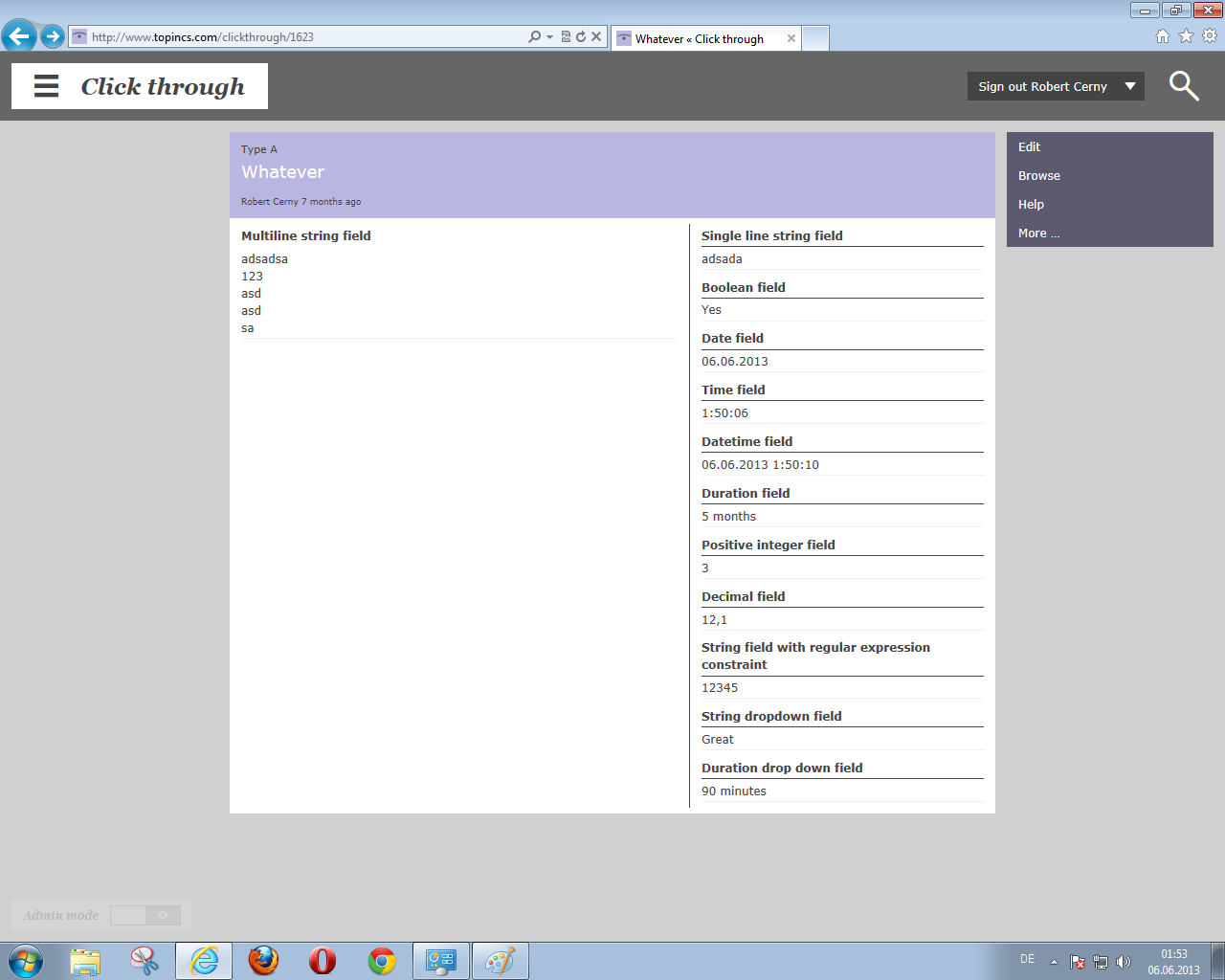The width and height of the screenshot is (1225, 980).
Task: Select Edit in the side menu
Action: click(1029, 147)
